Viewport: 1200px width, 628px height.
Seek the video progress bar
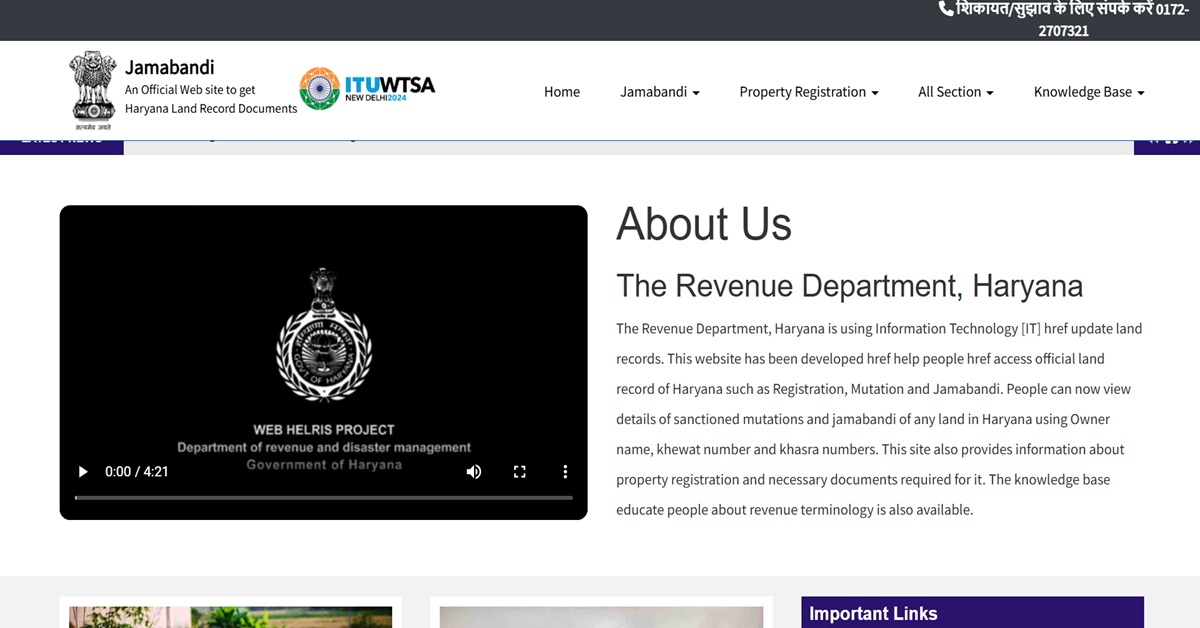(324, 497)
